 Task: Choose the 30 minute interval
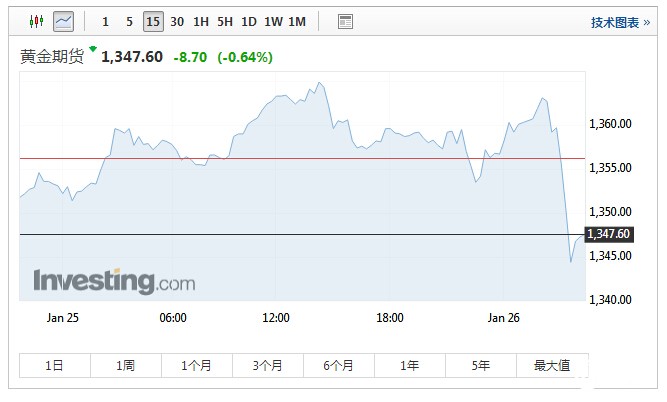177,21
